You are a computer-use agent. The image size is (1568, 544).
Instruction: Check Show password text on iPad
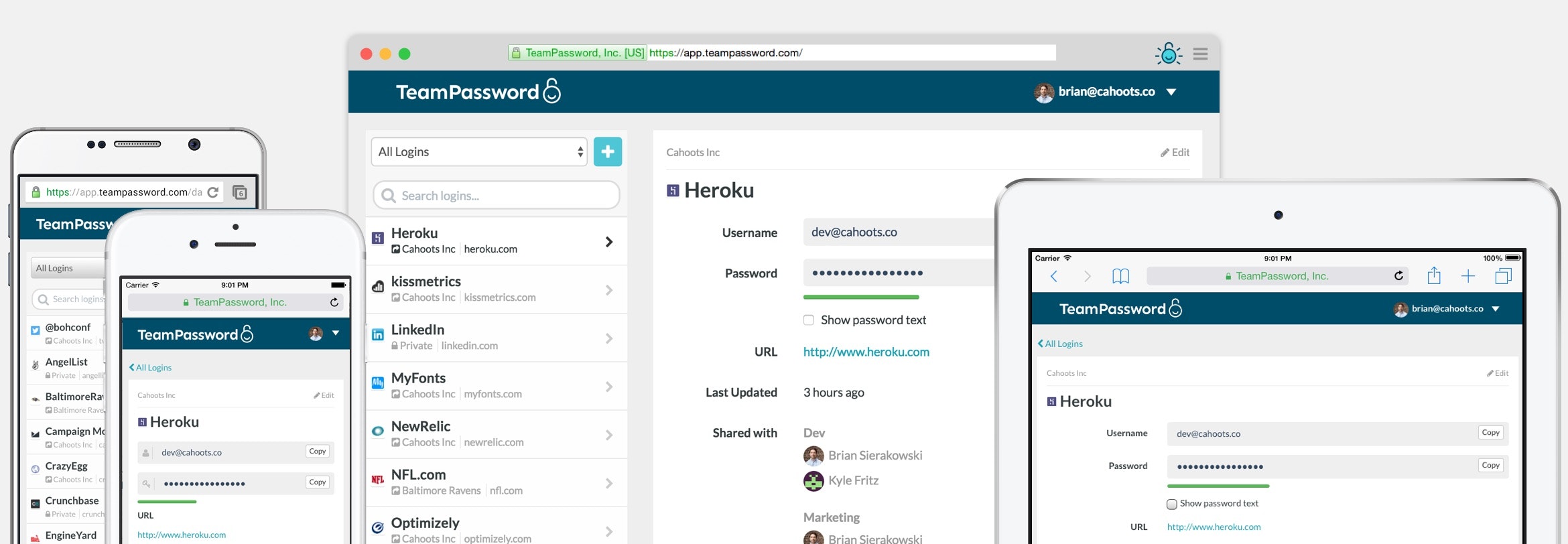click(1172, 504)
